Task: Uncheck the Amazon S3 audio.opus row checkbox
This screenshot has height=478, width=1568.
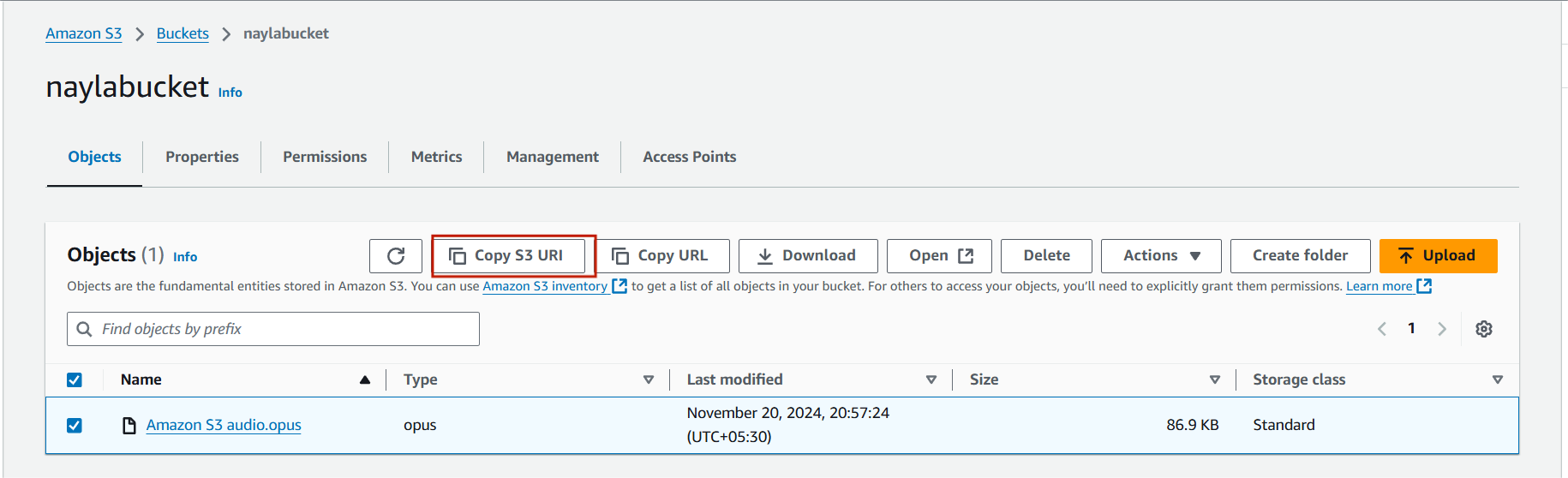Action: 75,425
